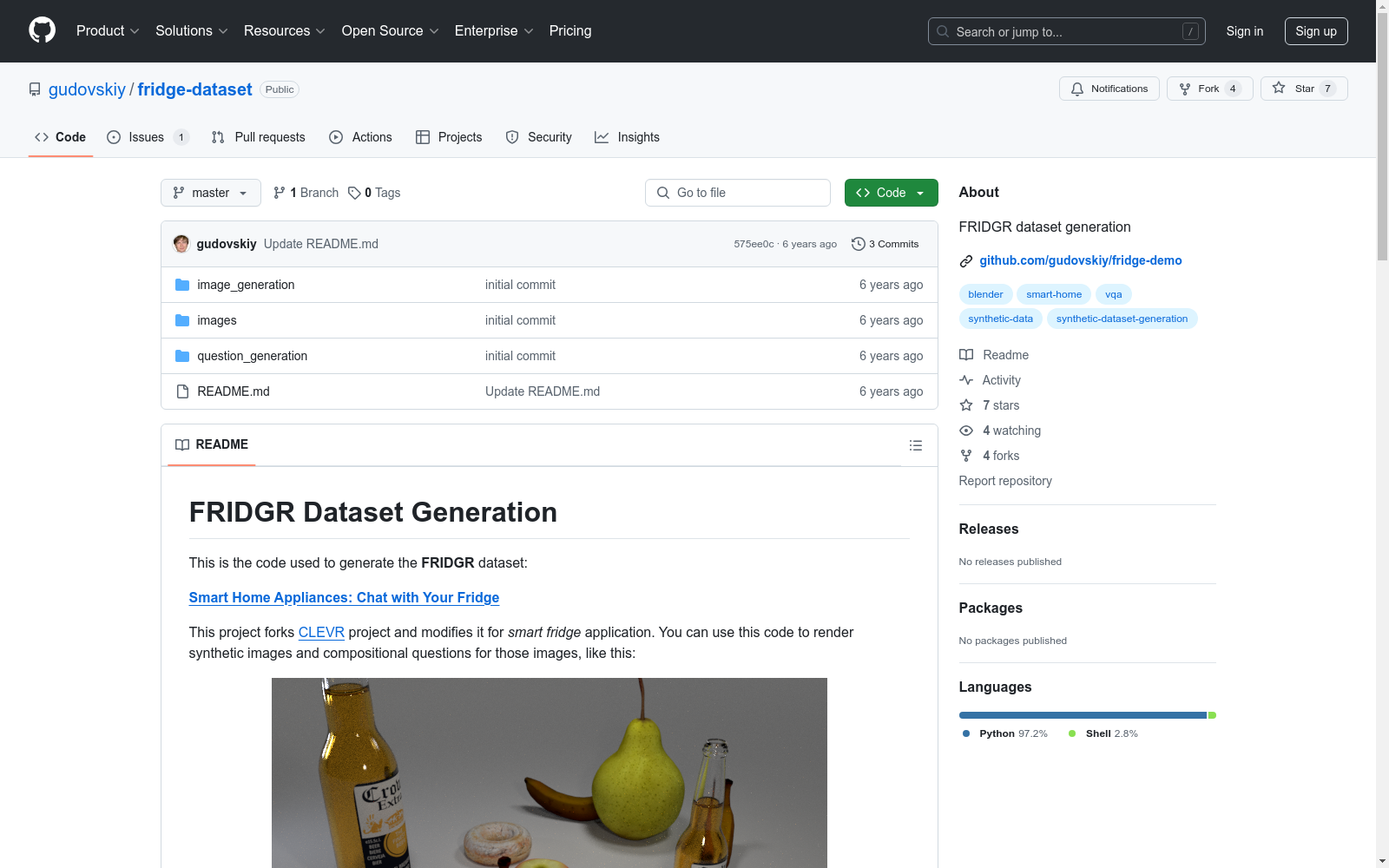Click the Sign in link
The height and width of the screenshot is (868, 1389).
[x=1244, y=31]
